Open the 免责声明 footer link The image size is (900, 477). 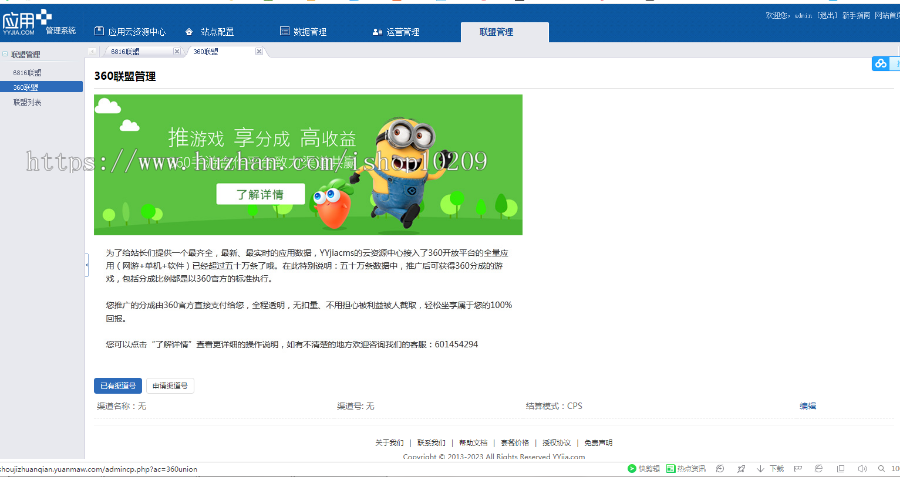point(598,443)
